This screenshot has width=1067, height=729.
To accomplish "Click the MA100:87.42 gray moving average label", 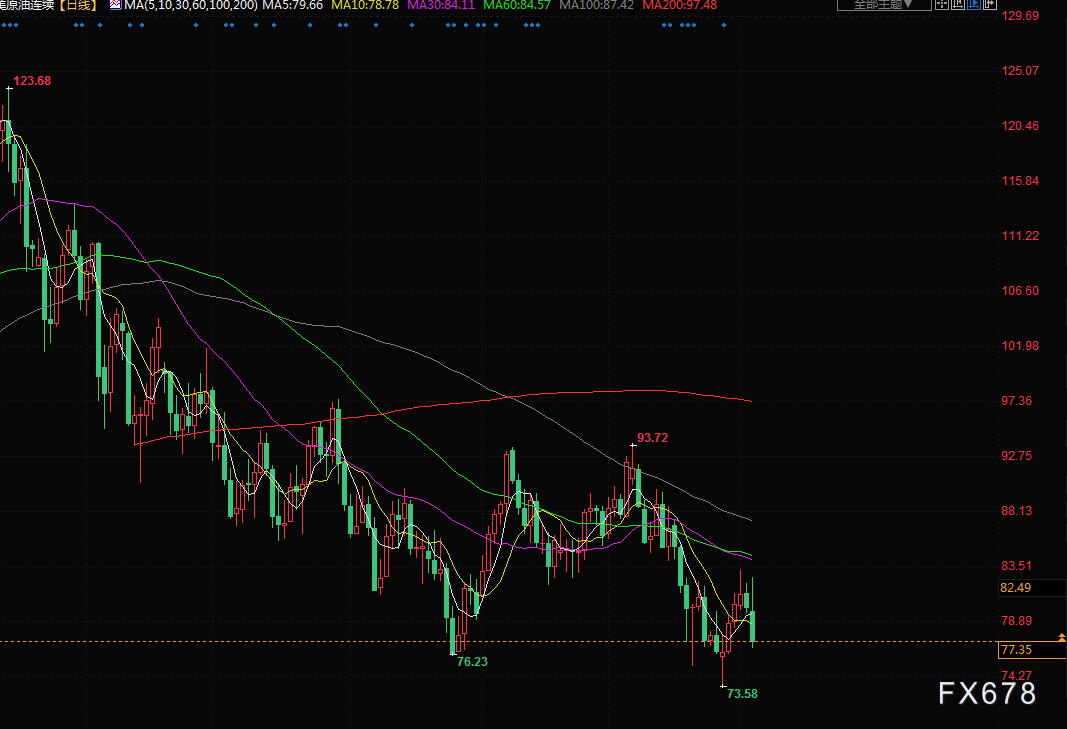I will click(596, 6).
